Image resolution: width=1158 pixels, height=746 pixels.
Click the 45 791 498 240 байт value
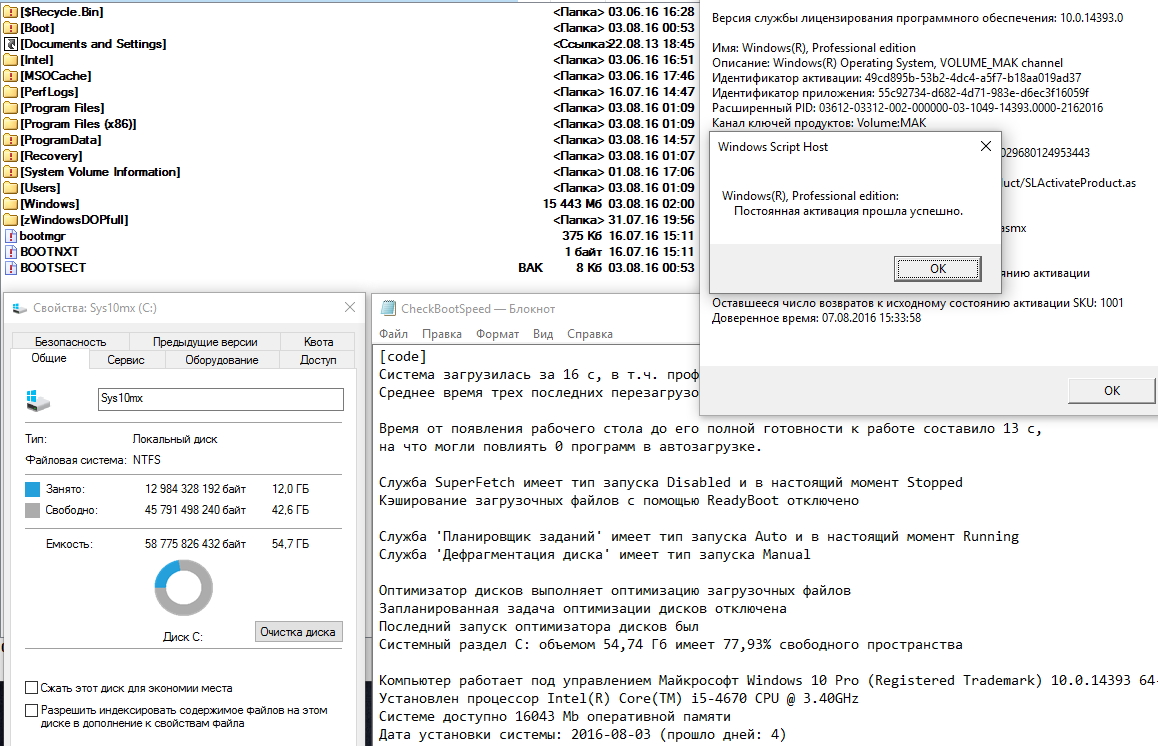click(x=195, y=510)
